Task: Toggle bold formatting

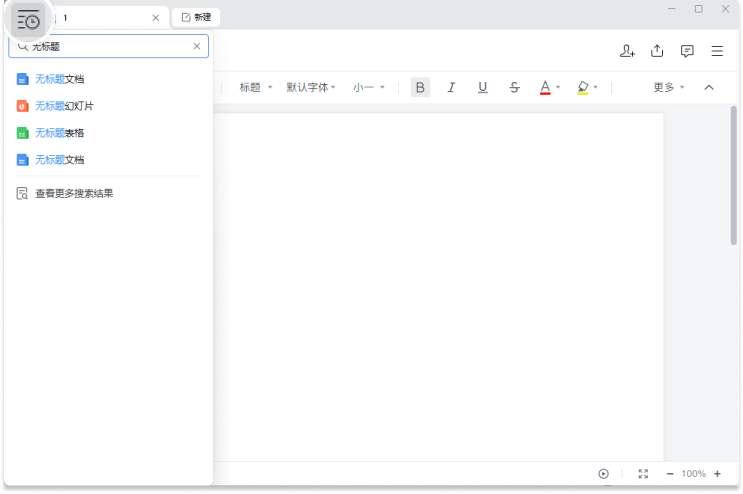Action: (x=420, y=87)
